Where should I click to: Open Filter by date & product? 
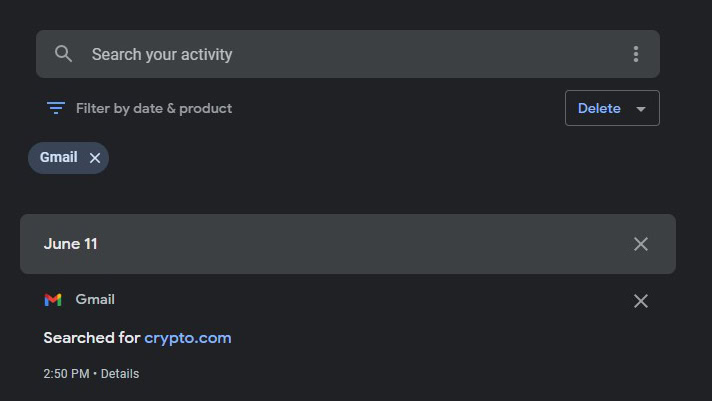pos(153,108)
